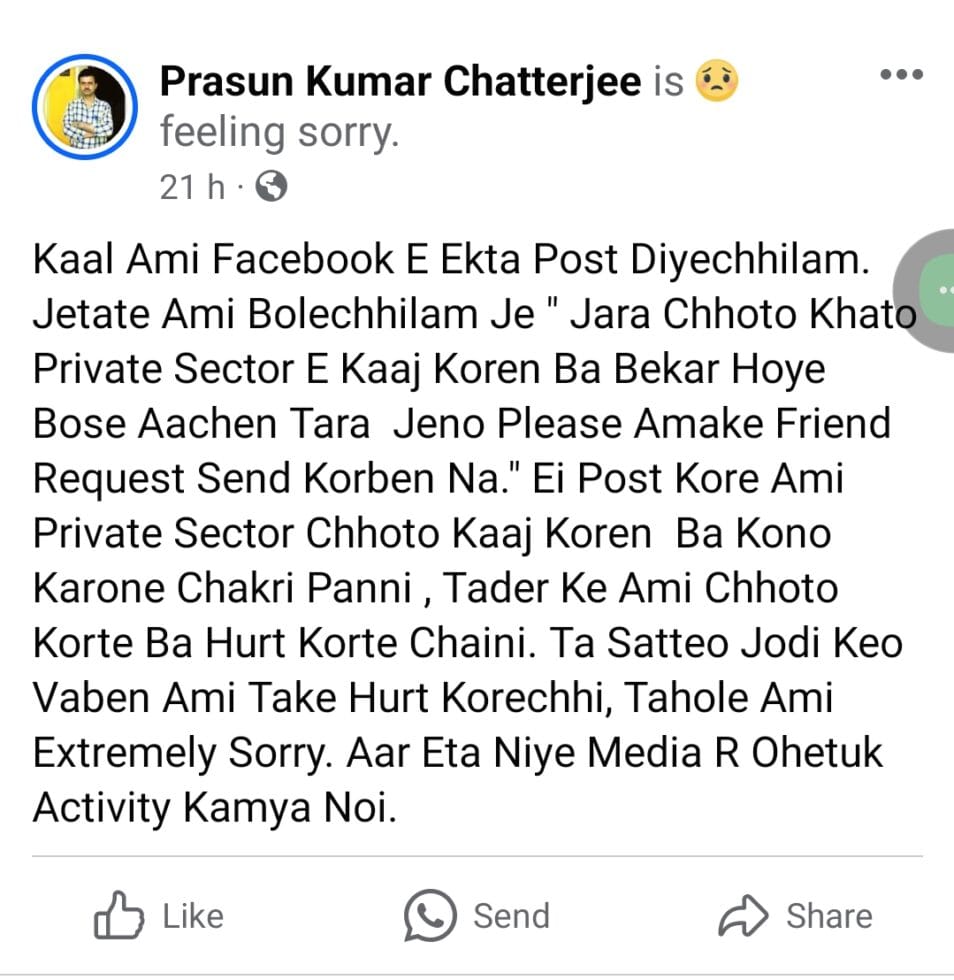Open Prasun Kumar Chatterjee's profile name link
Screen dimensions: 954x980
(400, 82)
